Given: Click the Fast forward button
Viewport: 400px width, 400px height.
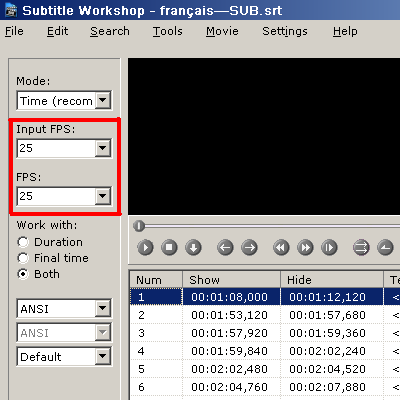Looking at the screenshot, I should tap(305, 248).
